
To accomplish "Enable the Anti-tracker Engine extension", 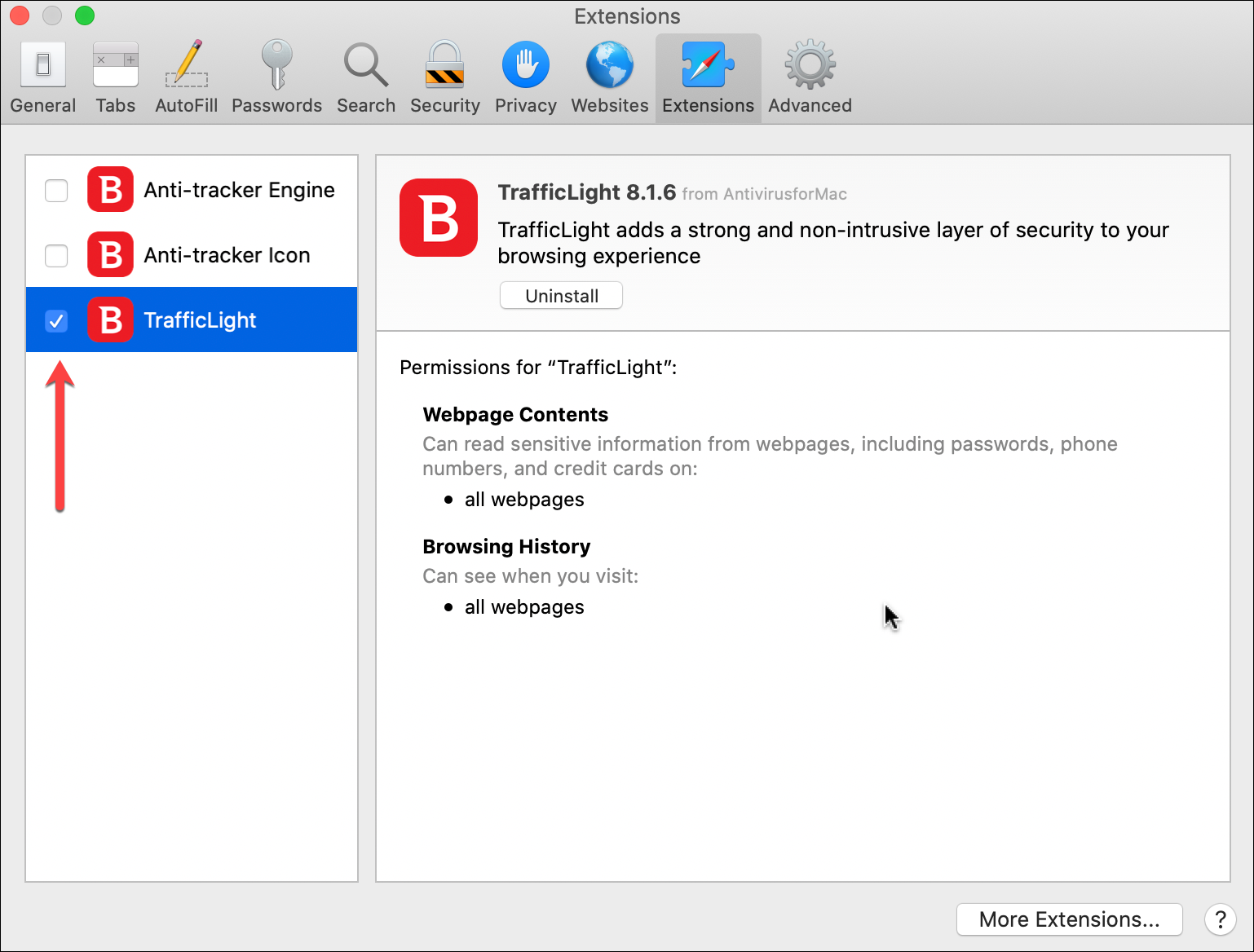I will (x=55, y=190).
